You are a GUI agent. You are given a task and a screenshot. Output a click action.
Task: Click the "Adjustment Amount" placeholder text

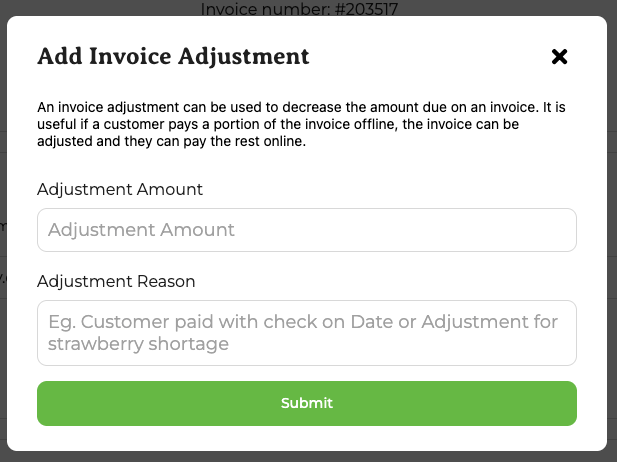coord(142,230)
